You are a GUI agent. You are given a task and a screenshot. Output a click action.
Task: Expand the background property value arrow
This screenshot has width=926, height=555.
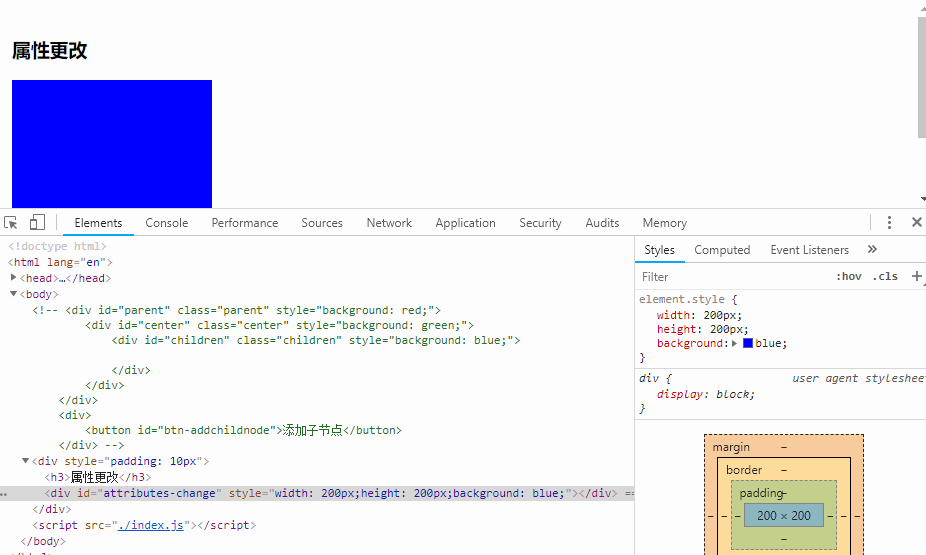[735, 343]
